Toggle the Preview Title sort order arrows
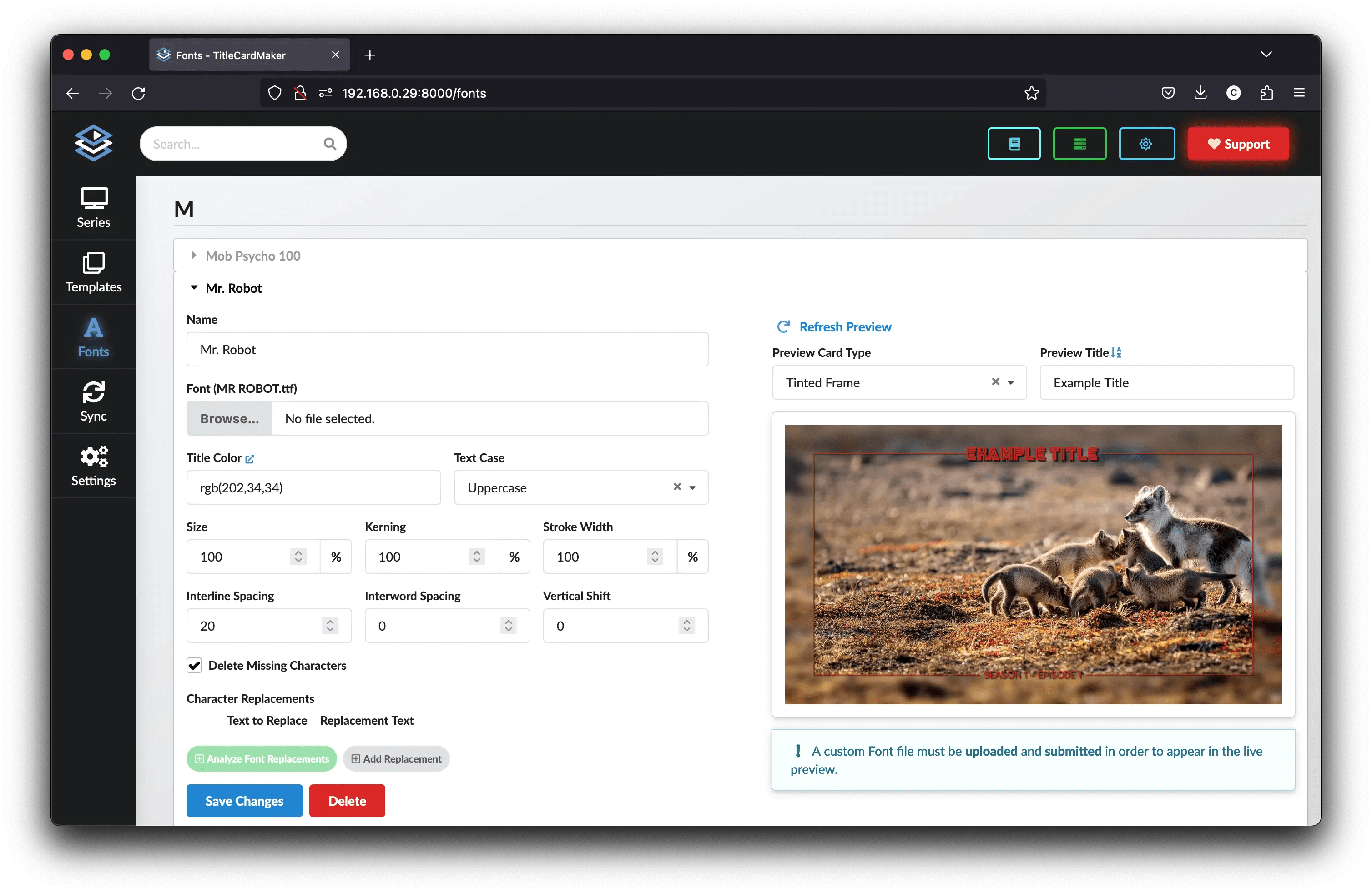Image resolution: width=1372 pixels, height=893 pixels. 1116,352
